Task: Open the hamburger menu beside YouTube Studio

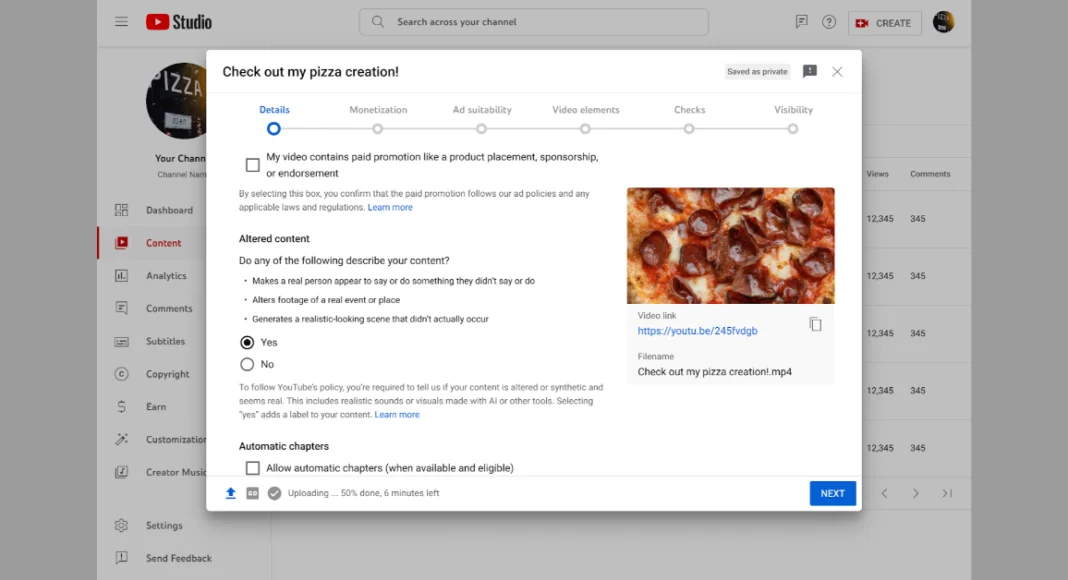Action: (121, 22)
